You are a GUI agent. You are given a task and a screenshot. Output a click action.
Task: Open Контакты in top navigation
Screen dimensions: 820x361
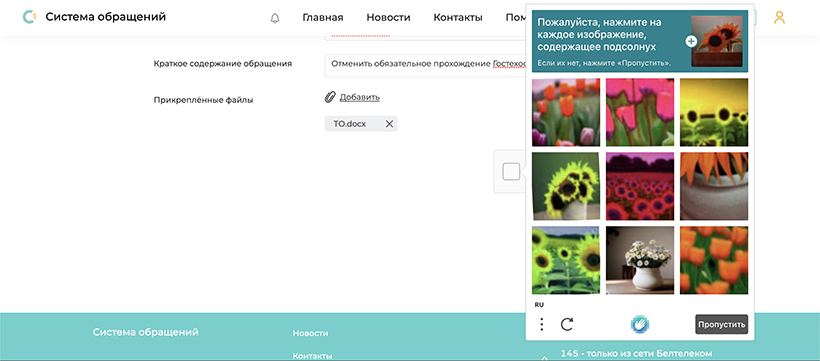click(458, 18)
